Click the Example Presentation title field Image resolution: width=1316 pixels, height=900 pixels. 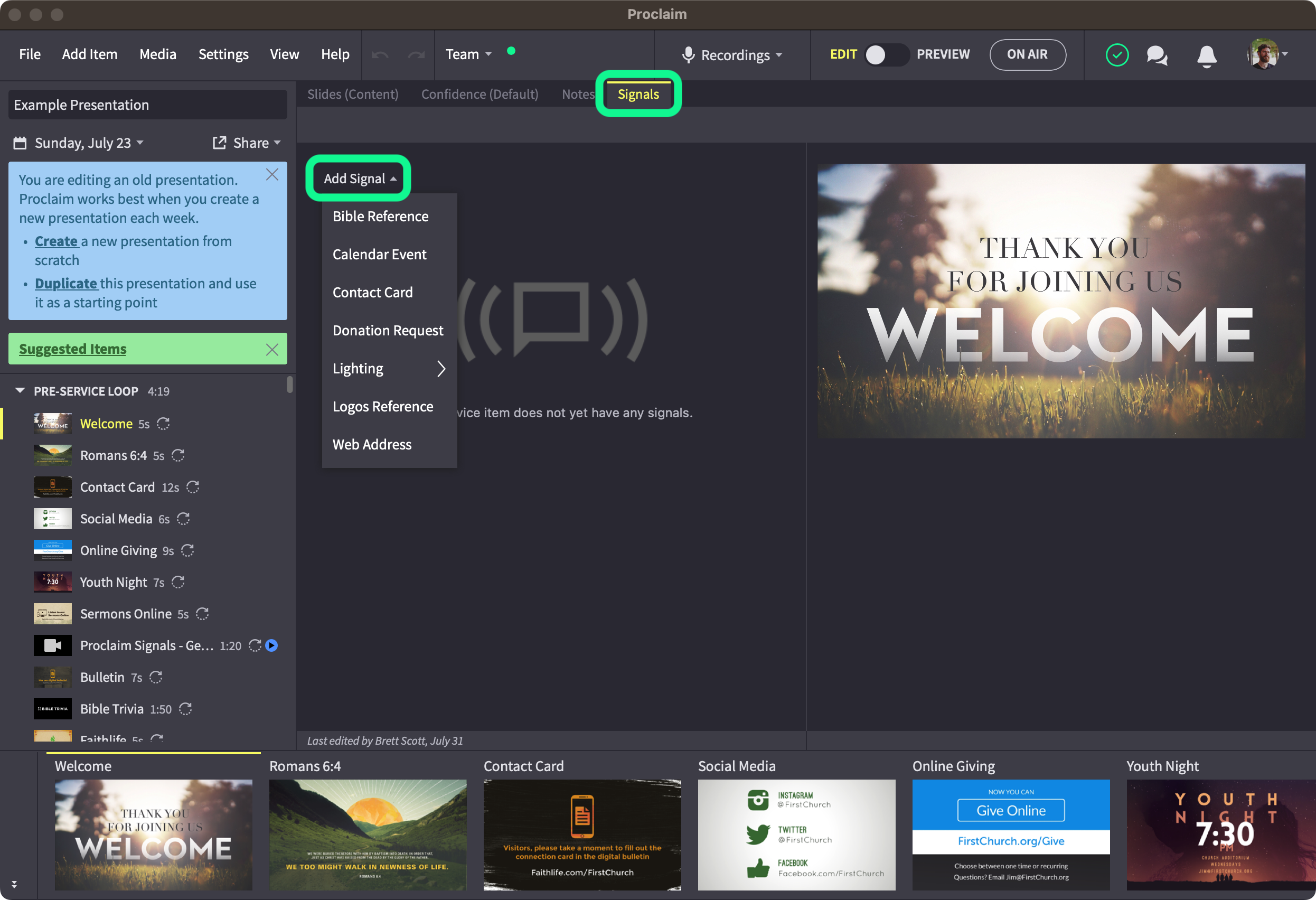tap(147, 105)
